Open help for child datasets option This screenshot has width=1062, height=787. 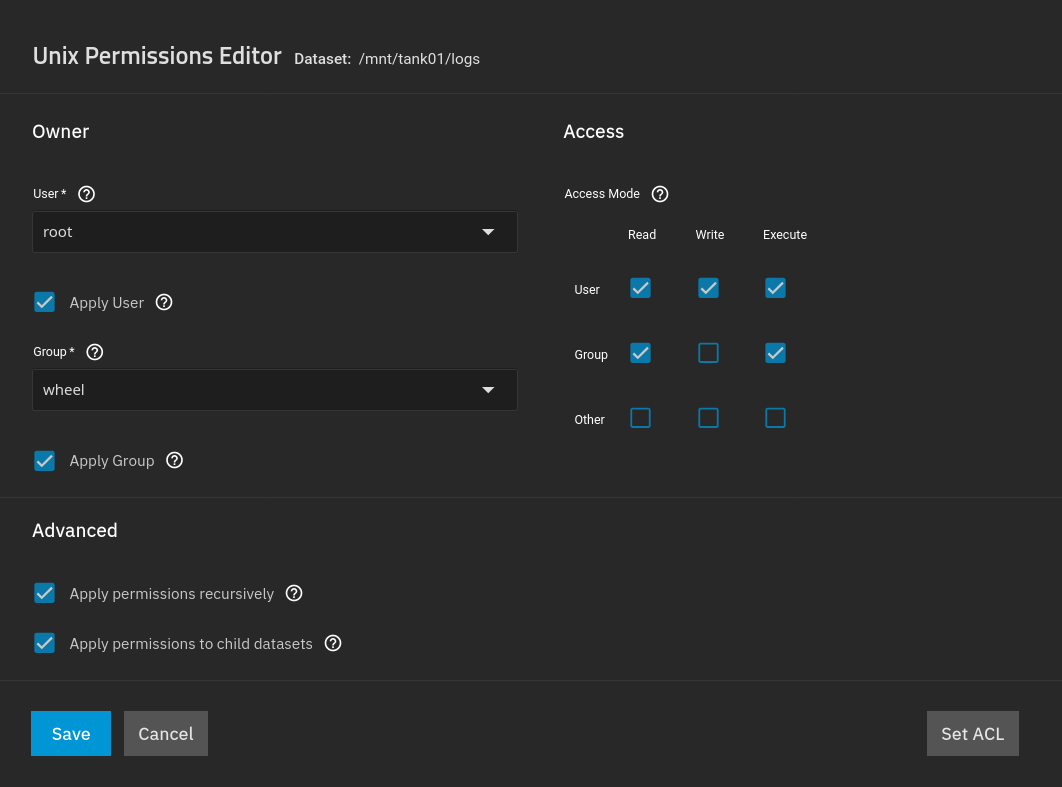332,643
